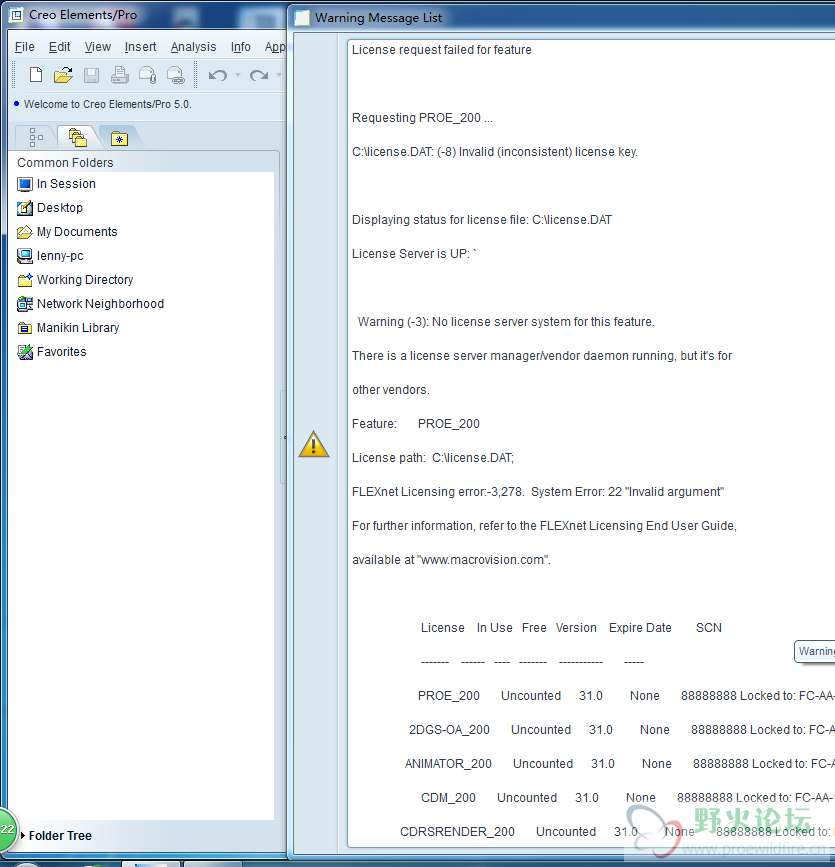The image size is (835, 867).
Task: Click the Warning Message List window icon
Action: (302, 18)
